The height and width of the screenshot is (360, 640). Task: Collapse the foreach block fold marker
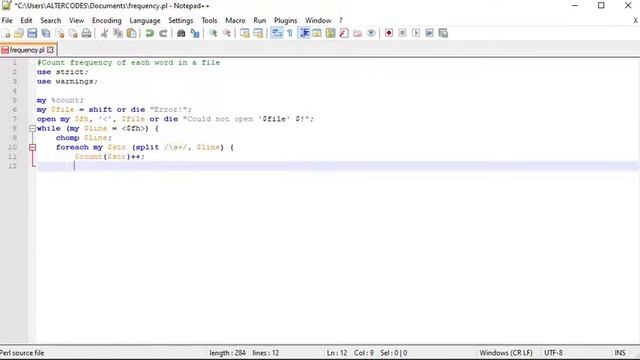pos(32,147)
